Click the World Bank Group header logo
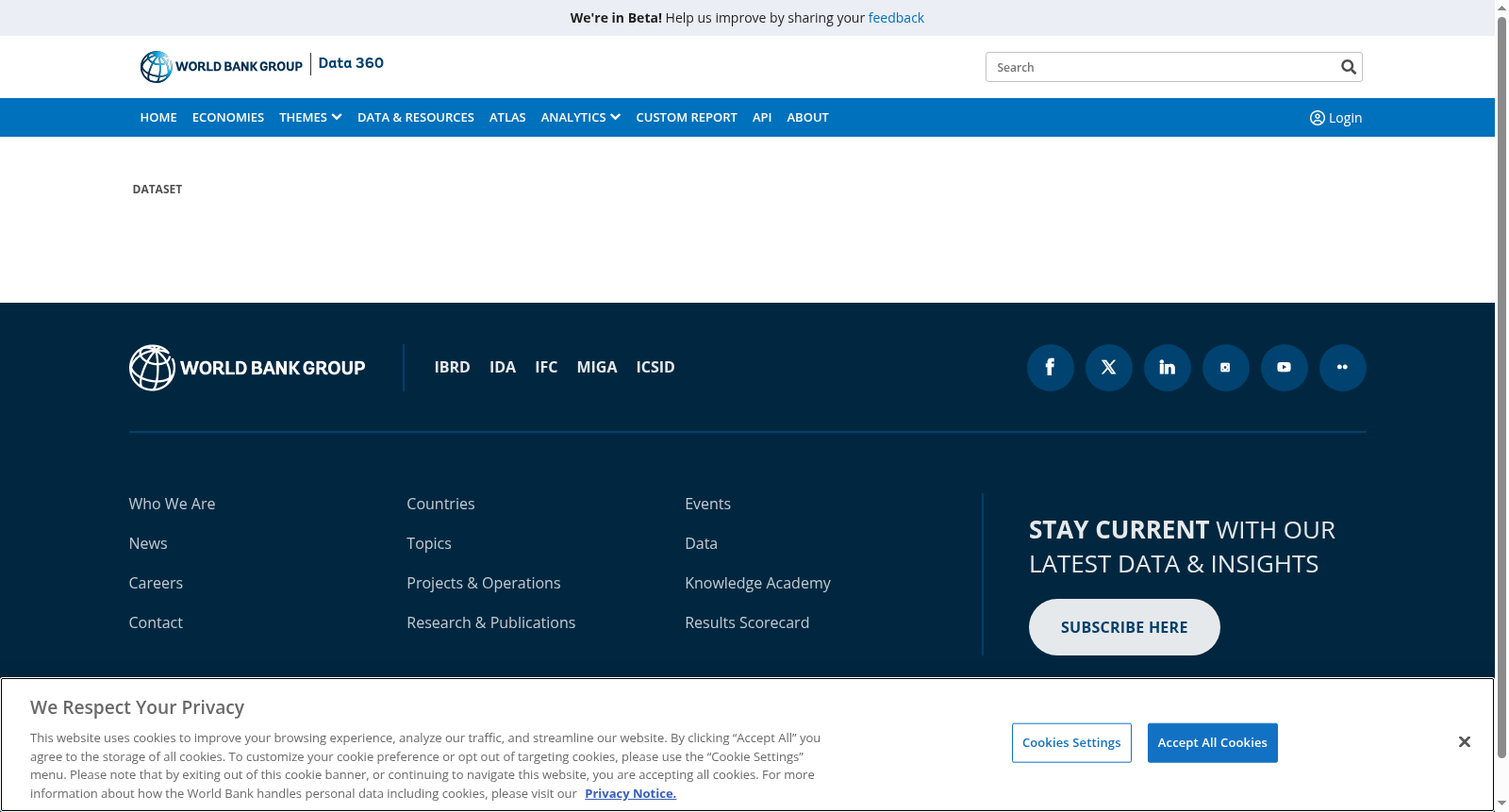Screen dimensions: 1509x812 [x=222, y=66]
